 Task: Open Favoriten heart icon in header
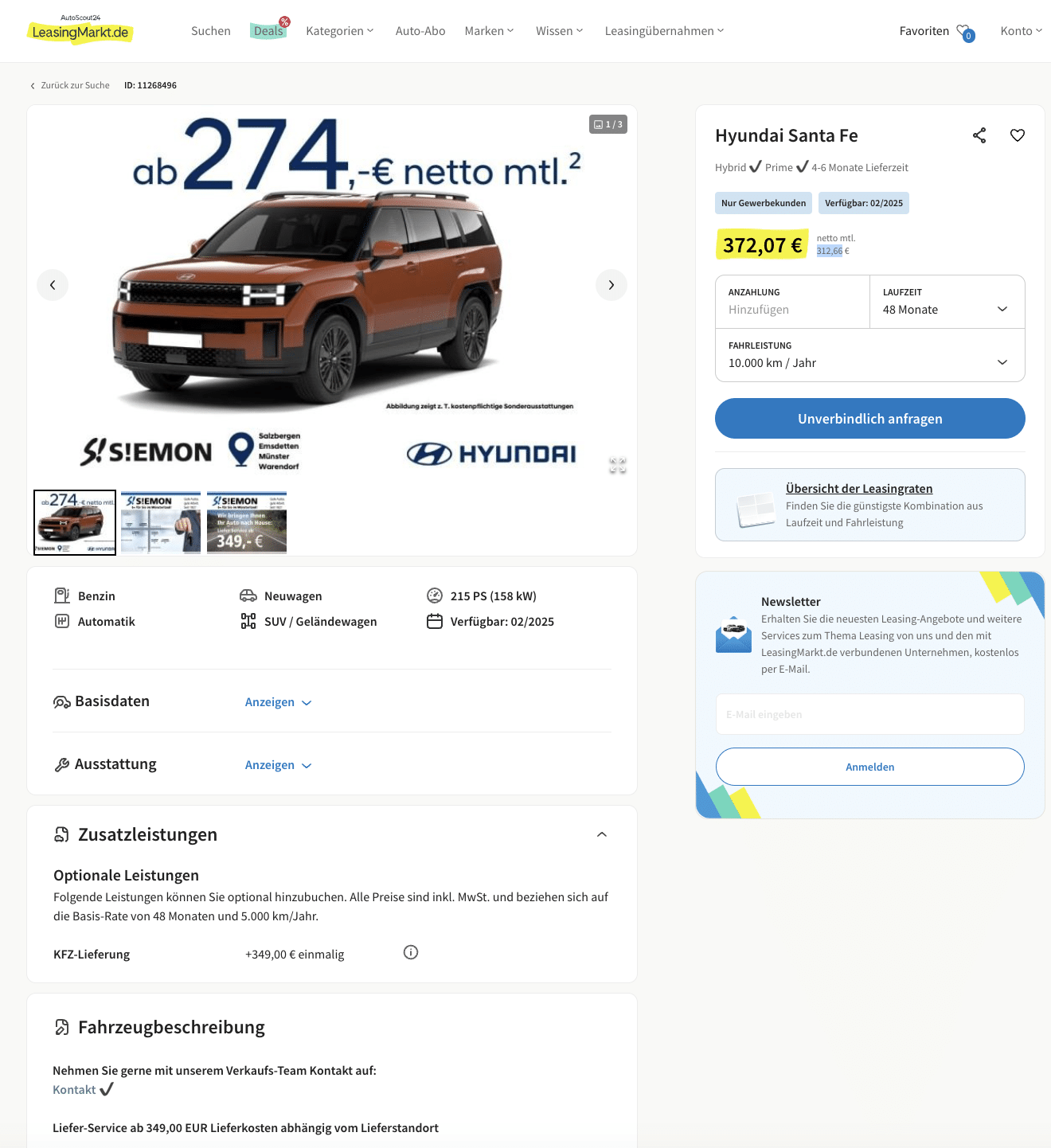point(965,32)
